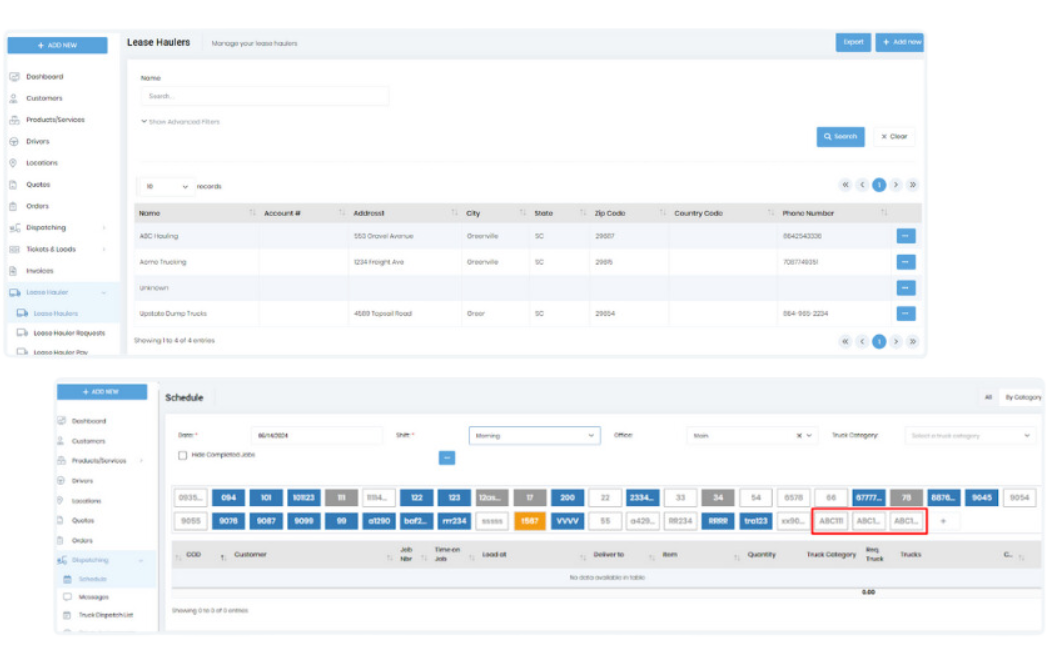Open Dashboard in the top sidebar

[x=44, y=77]
